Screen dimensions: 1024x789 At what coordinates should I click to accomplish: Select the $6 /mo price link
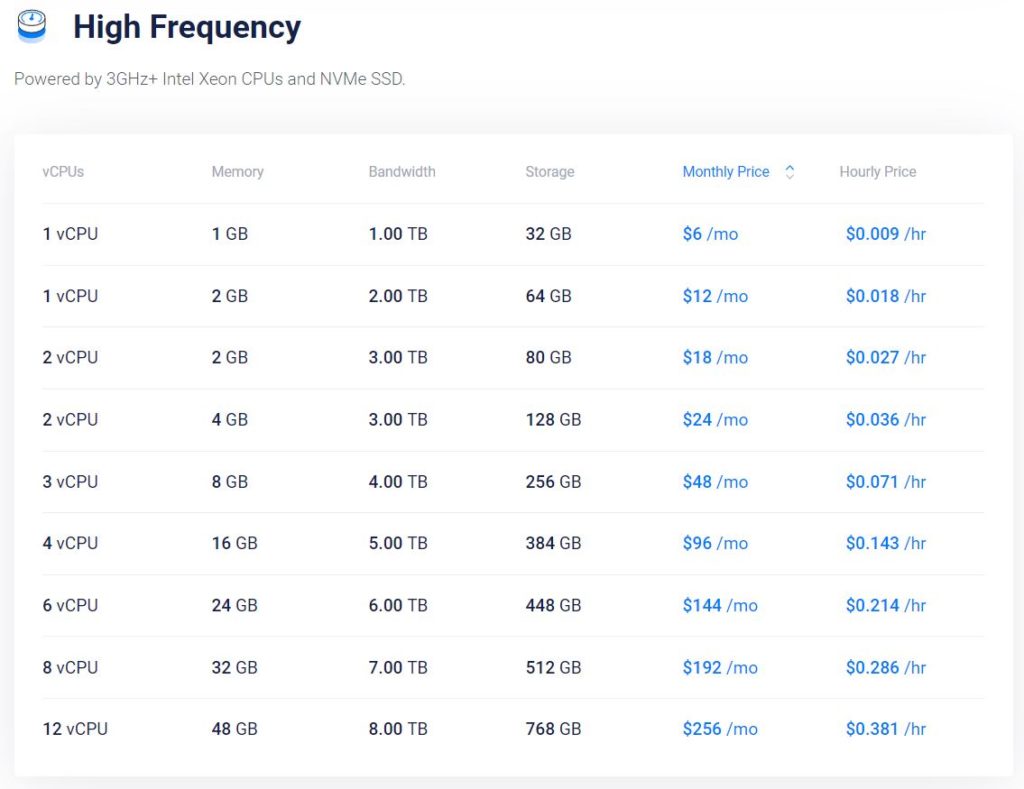[711, 234]
